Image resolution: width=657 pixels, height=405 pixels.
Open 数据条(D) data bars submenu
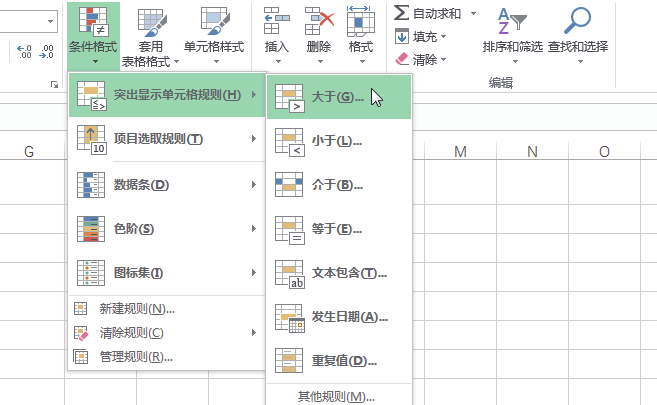(x=167, y=185)
